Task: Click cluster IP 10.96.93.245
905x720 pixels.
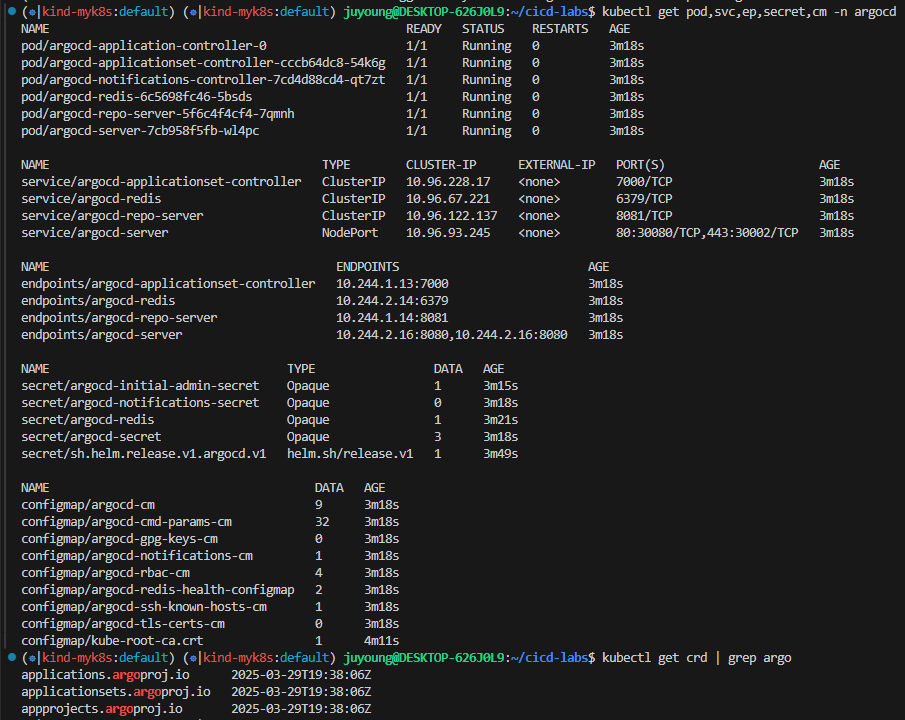Action: 448,233
